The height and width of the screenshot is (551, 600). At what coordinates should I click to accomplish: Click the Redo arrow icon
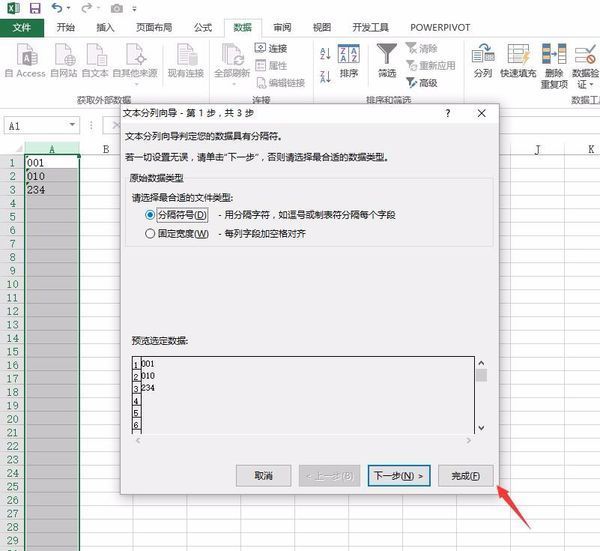[87, 8]
